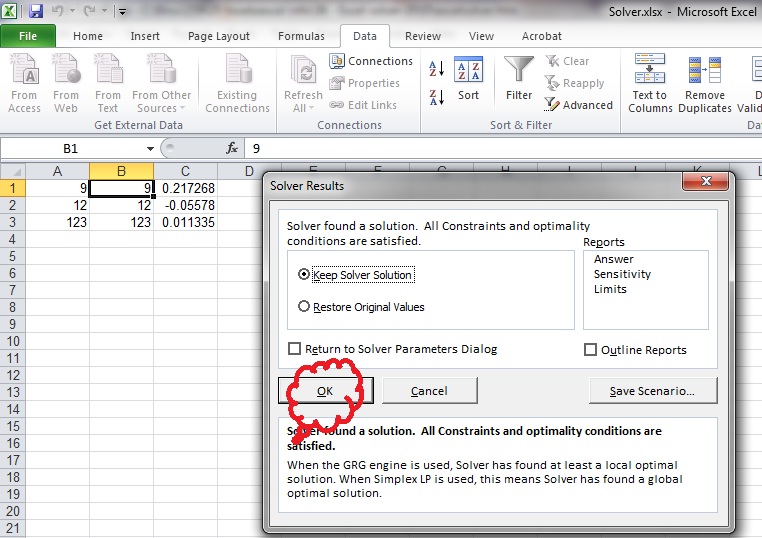The height and width of the screenshot is (538, 762).
Task: Switch to the Review tab
Action: pyautogui.click(x=423, y=36)
